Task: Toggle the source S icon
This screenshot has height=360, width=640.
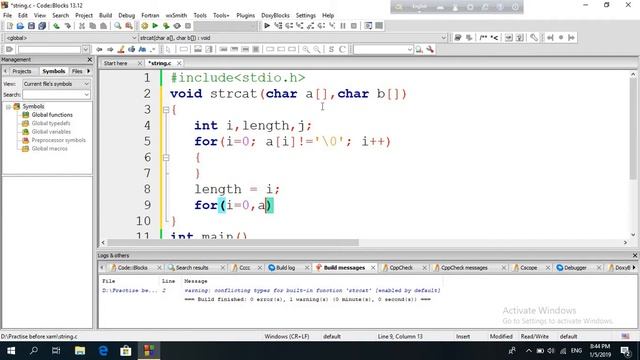Action: click(x=331, y=49)
